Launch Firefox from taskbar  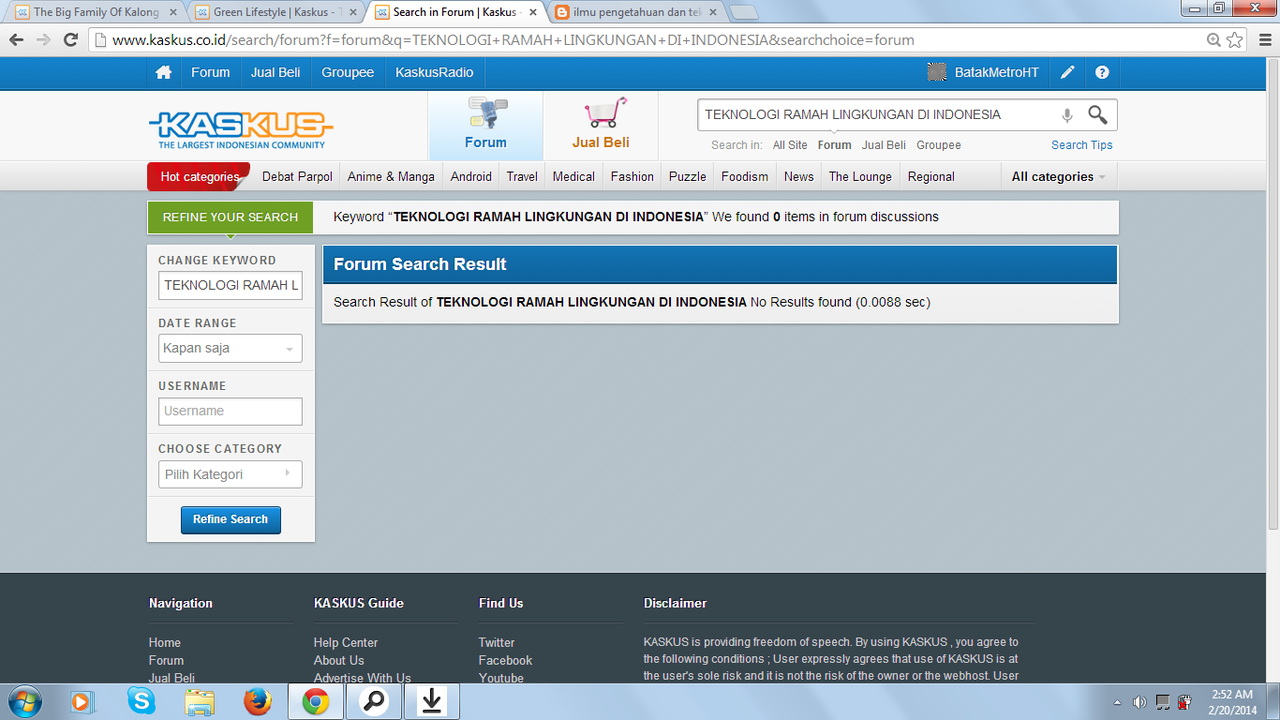point(257,702)
